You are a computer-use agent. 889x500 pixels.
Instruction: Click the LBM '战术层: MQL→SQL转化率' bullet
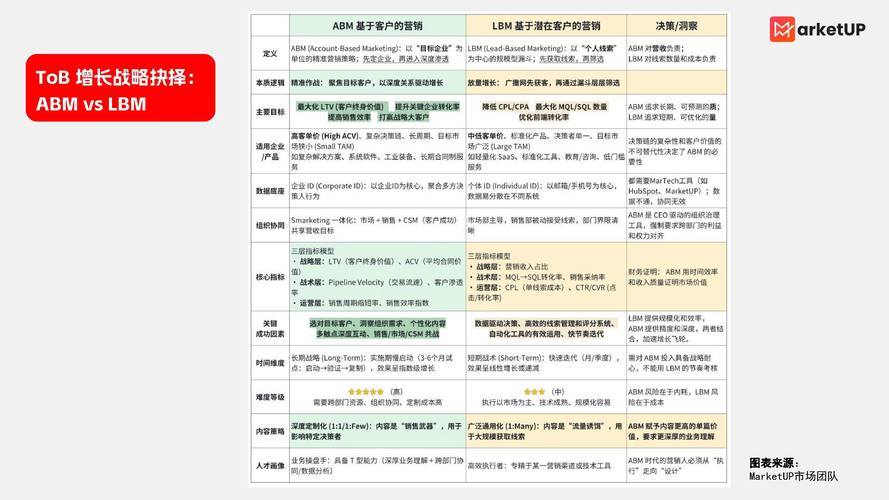tap(537, 277)
